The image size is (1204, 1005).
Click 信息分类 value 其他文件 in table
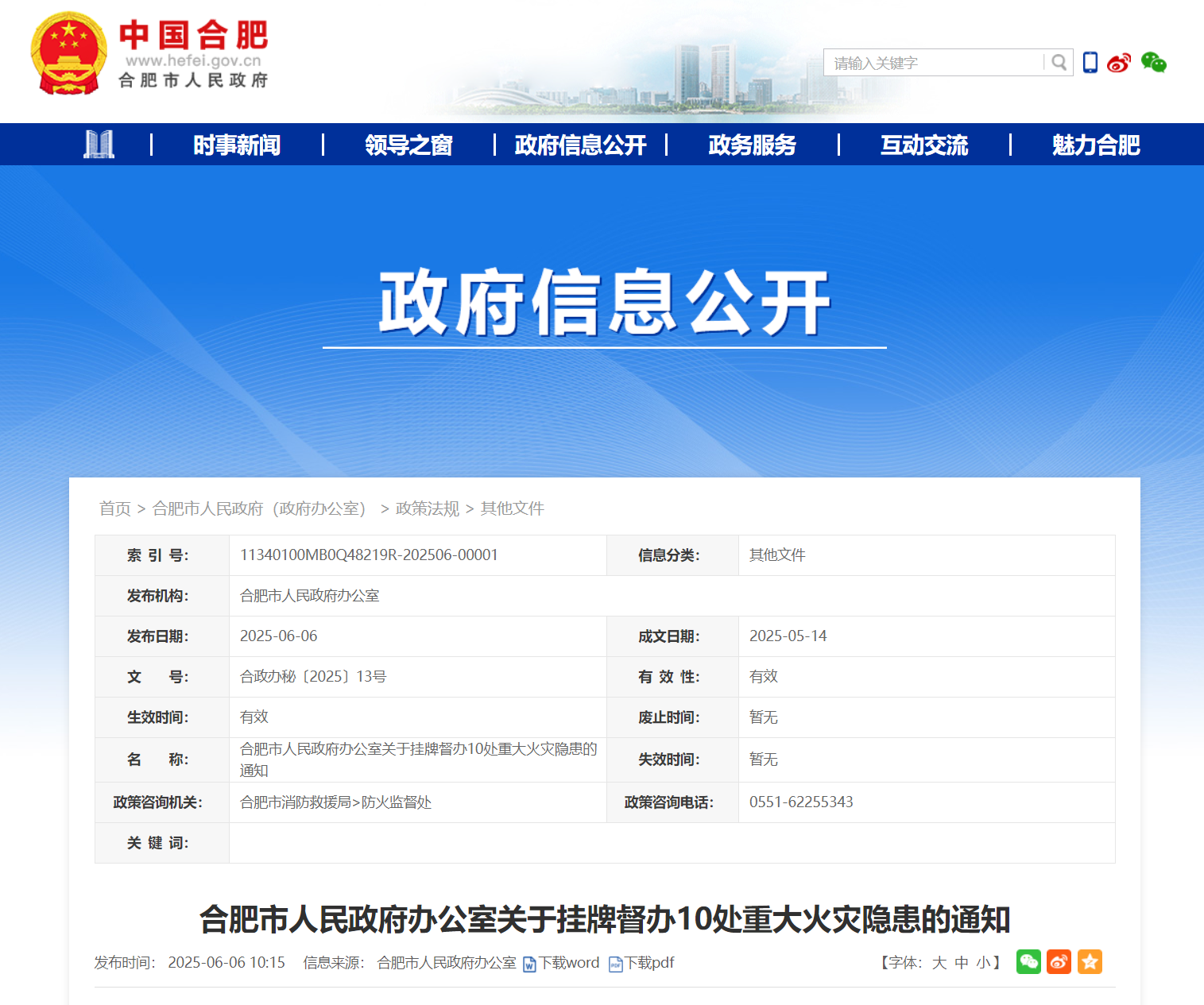777,555
